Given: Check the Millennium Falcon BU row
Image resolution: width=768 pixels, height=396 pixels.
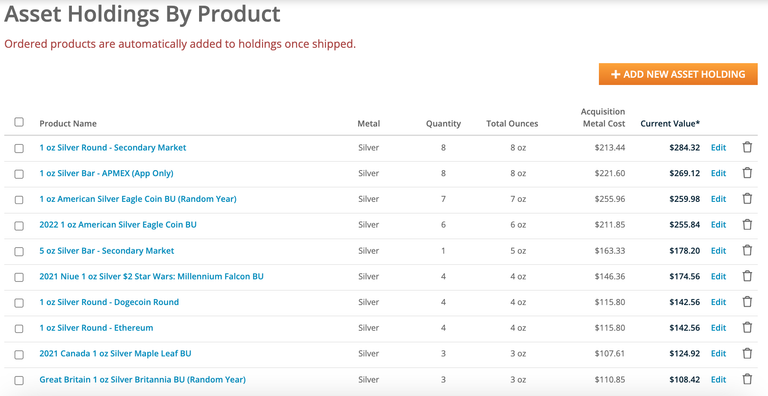Looking at the screenshot, I should click(19, 277).
